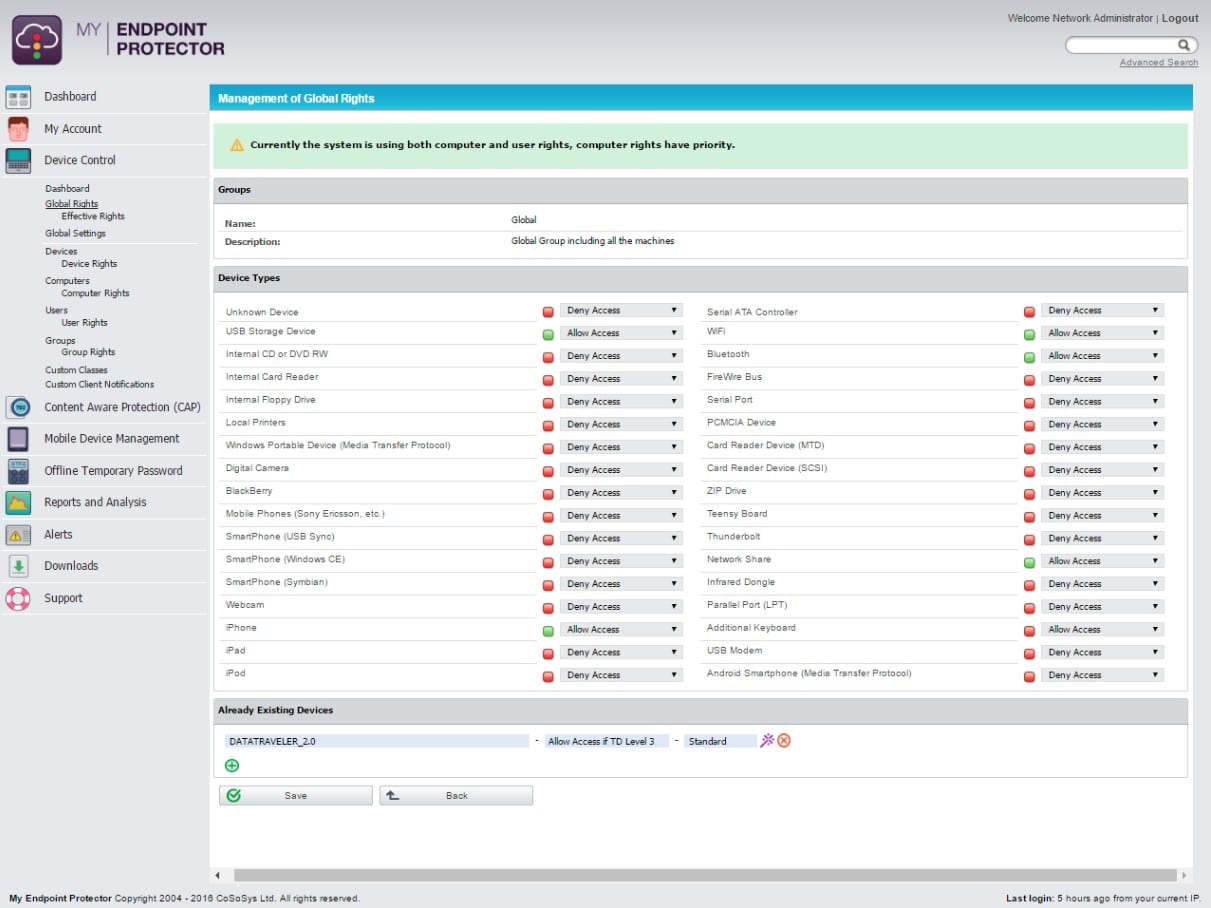1211x908 pixels.
Task: Click the scrollbar right arrow
Action: tap(1184, 875)
